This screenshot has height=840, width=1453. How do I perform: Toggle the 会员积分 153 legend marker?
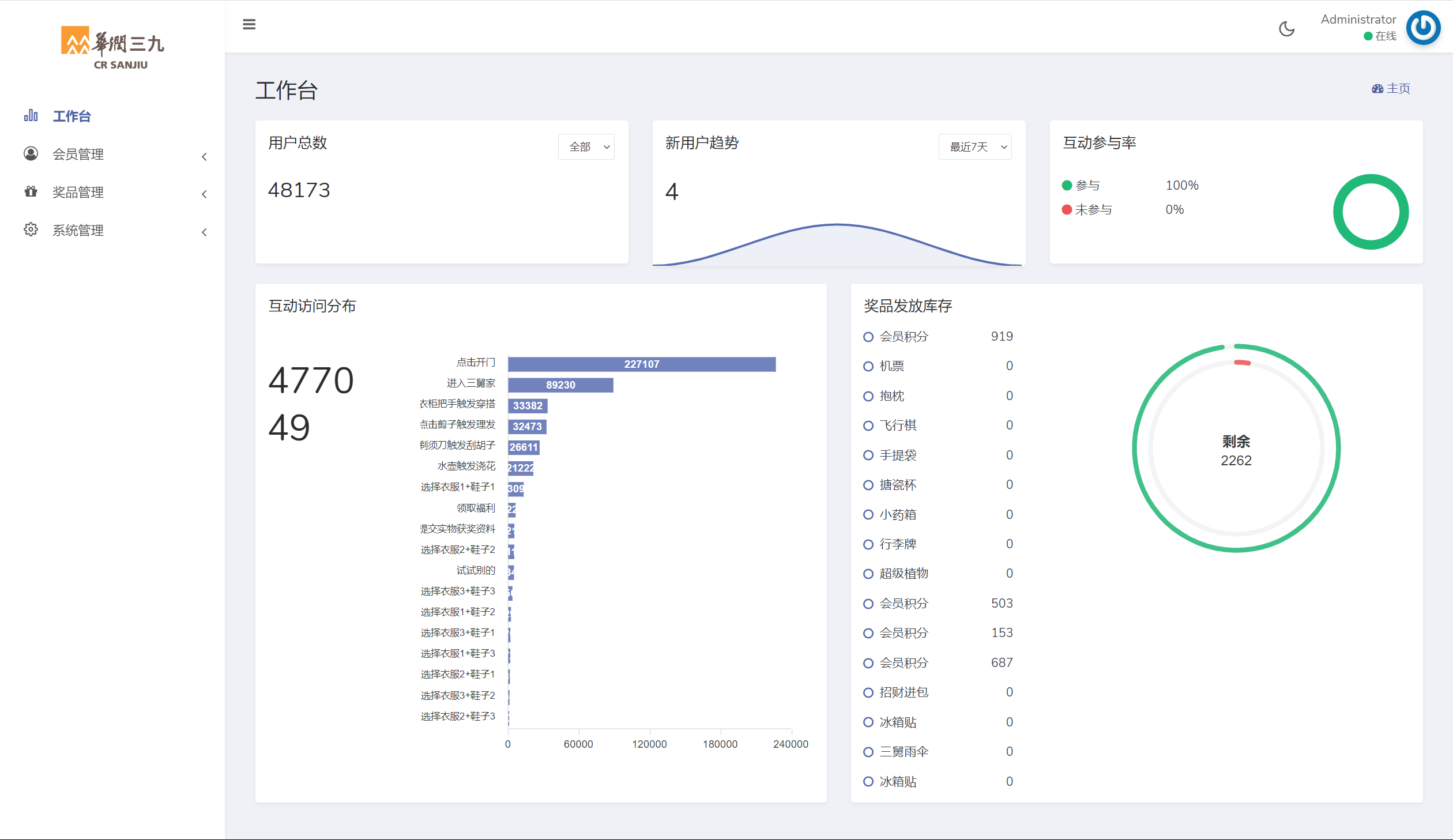(x=868, y=633)
